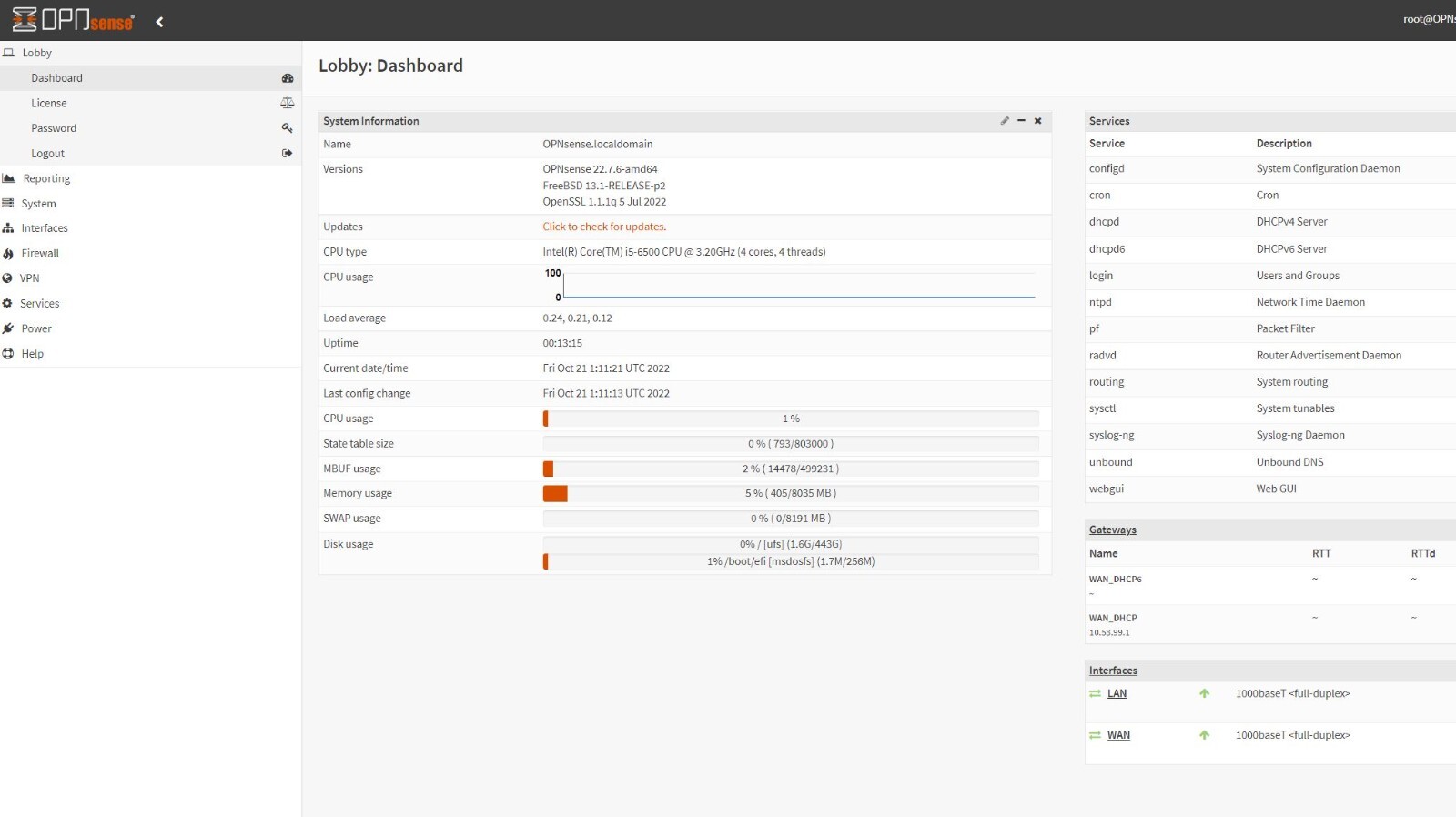Select the 'unbound' service name
This screenshot has height=817, width=1456.
click(1110, 462)
